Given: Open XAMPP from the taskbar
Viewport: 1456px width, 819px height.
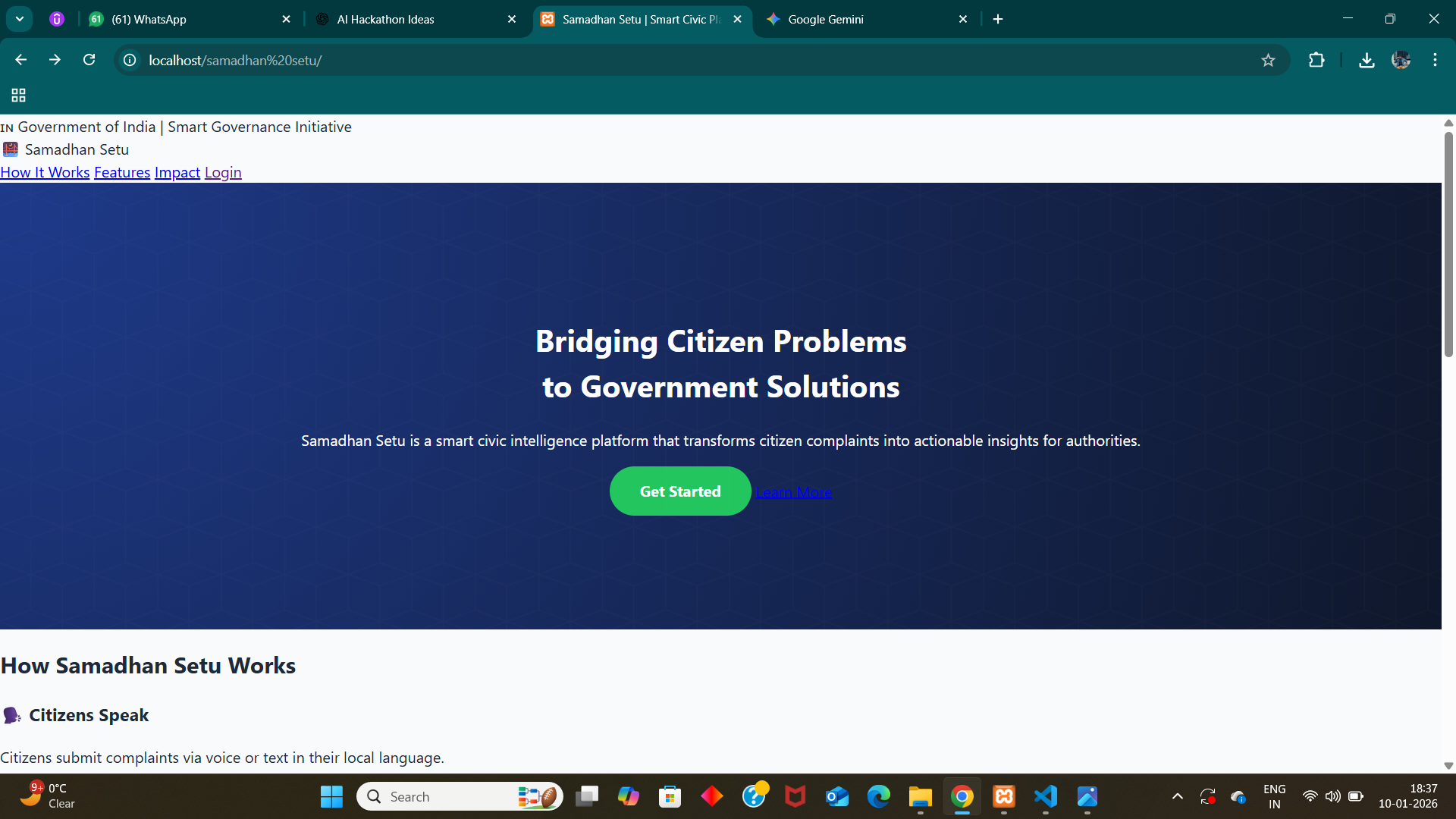Looking at the screenshot, I should click(1004, 796).
